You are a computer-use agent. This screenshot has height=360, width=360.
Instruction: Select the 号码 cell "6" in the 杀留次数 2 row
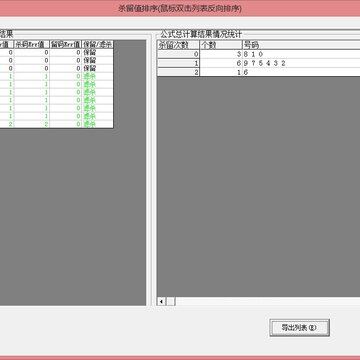click(x=301, y=72)
